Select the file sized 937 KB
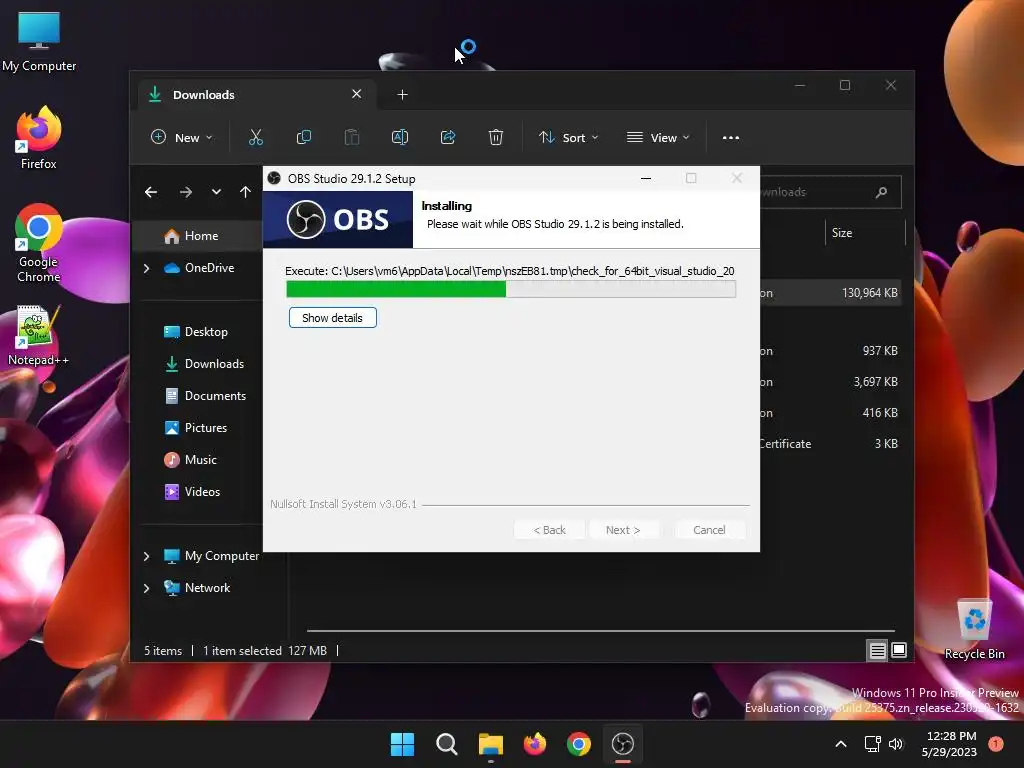Viewport: 1024px width, 768px height. tap(829, 351)
